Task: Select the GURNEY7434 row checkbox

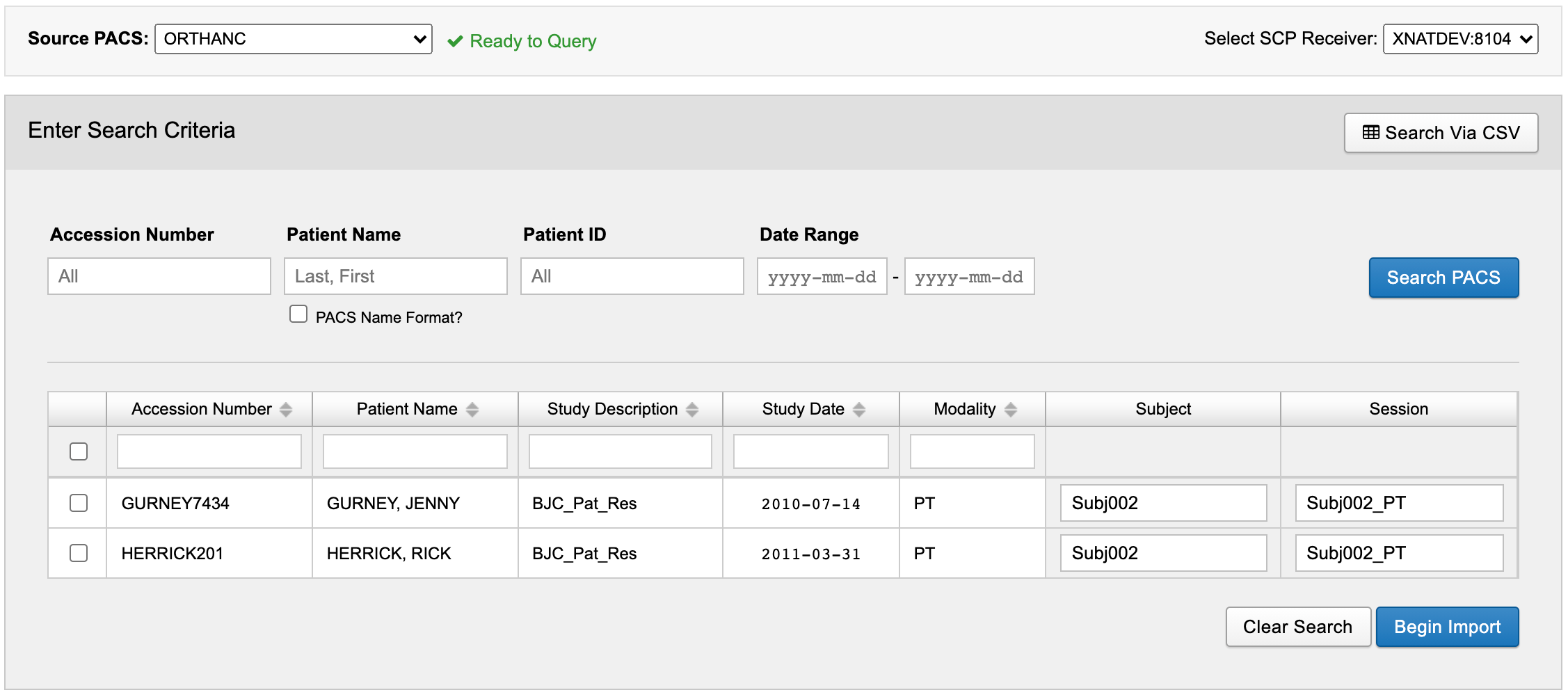Action: (79, 503)
